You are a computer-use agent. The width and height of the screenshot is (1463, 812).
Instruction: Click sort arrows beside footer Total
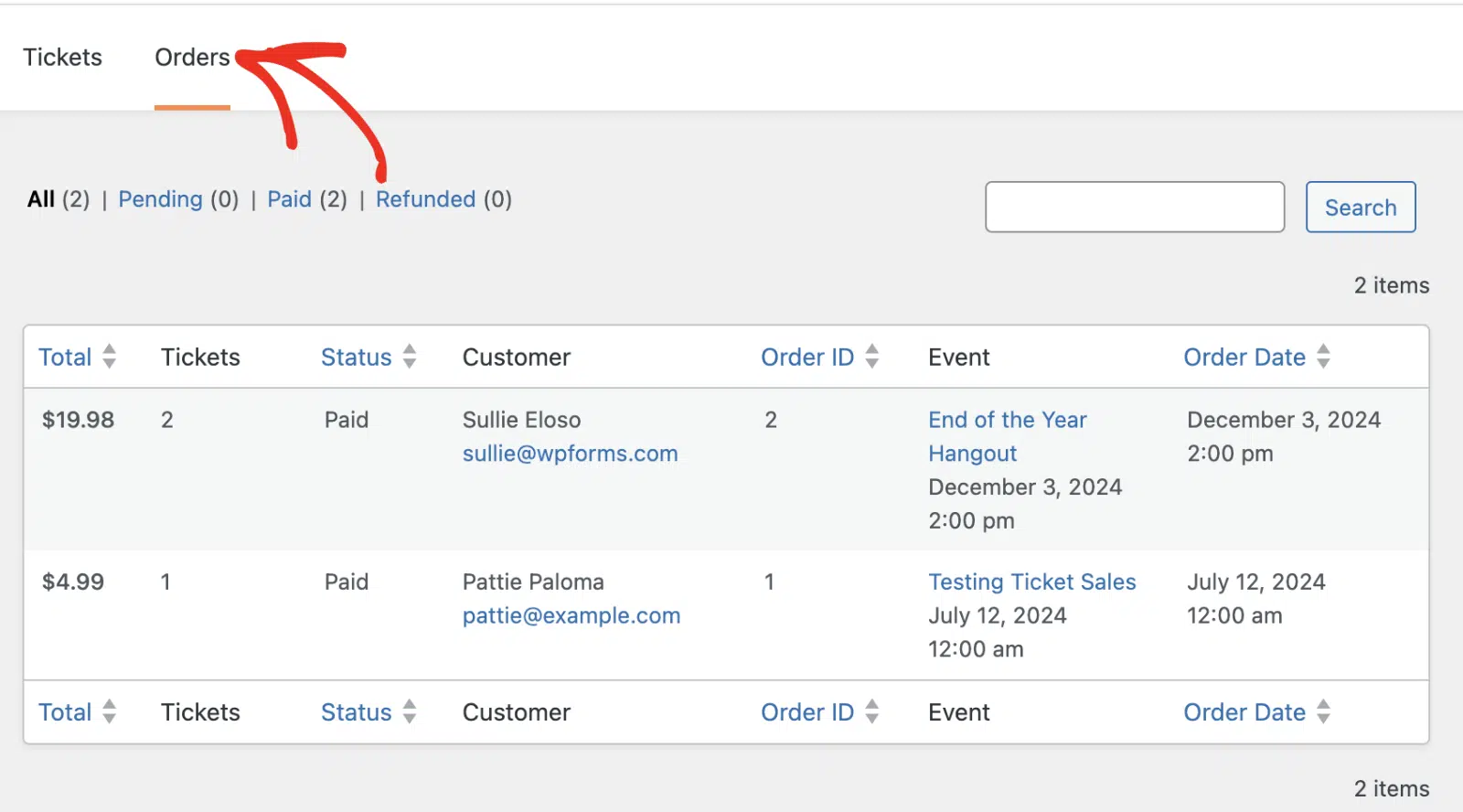tap(110, 711)
